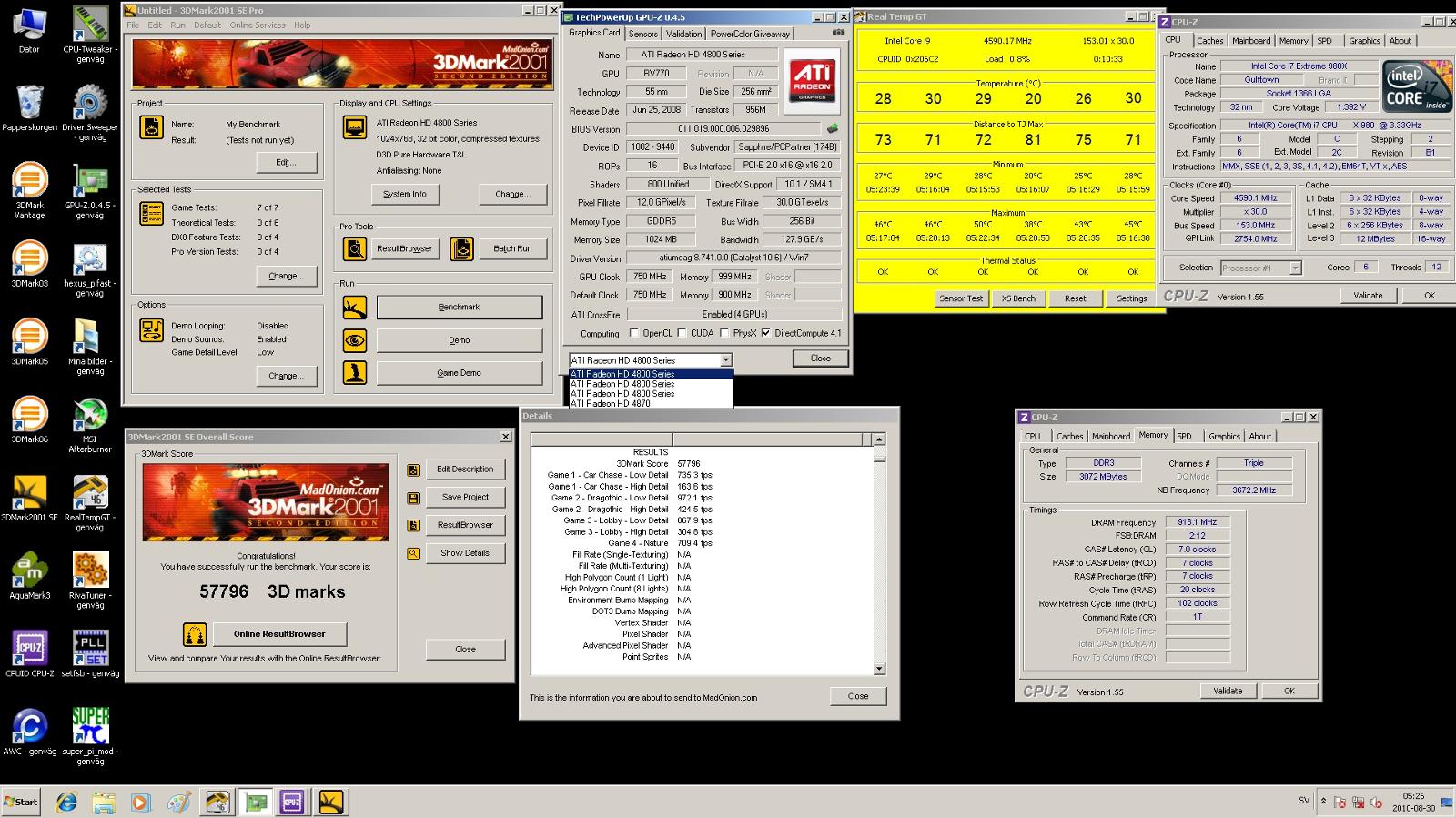Click the Details list scroll up arrow

(x=879, y=439)
